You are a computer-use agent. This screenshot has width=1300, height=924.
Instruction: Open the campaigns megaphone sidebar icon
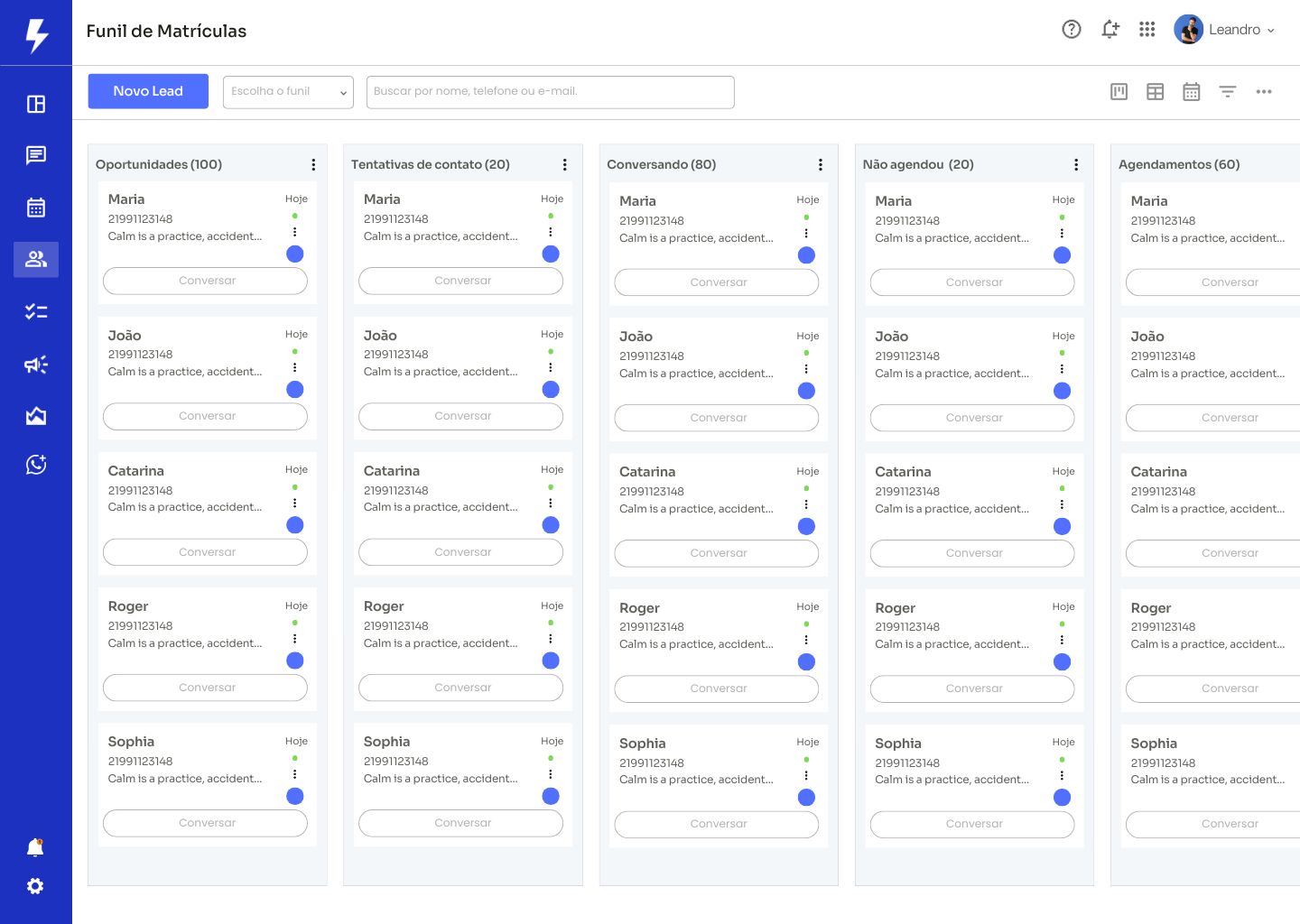[36, 365]
